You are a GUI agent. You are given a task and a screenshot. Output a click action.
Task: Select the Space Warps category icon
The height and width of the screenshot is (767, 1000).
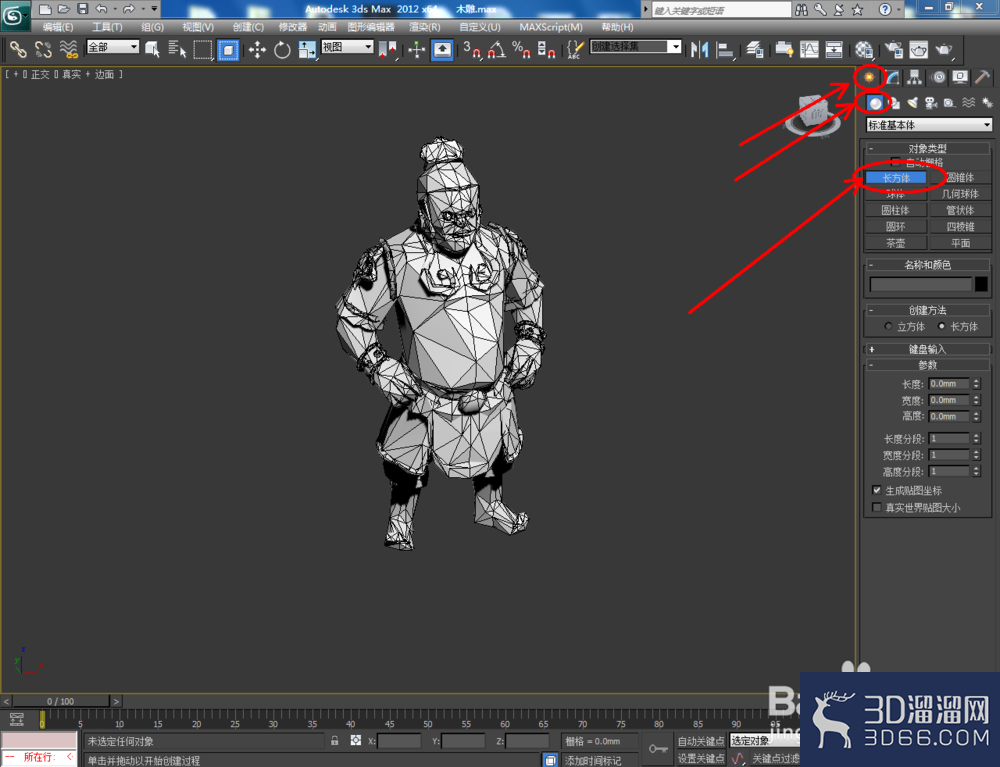point(968,103)
